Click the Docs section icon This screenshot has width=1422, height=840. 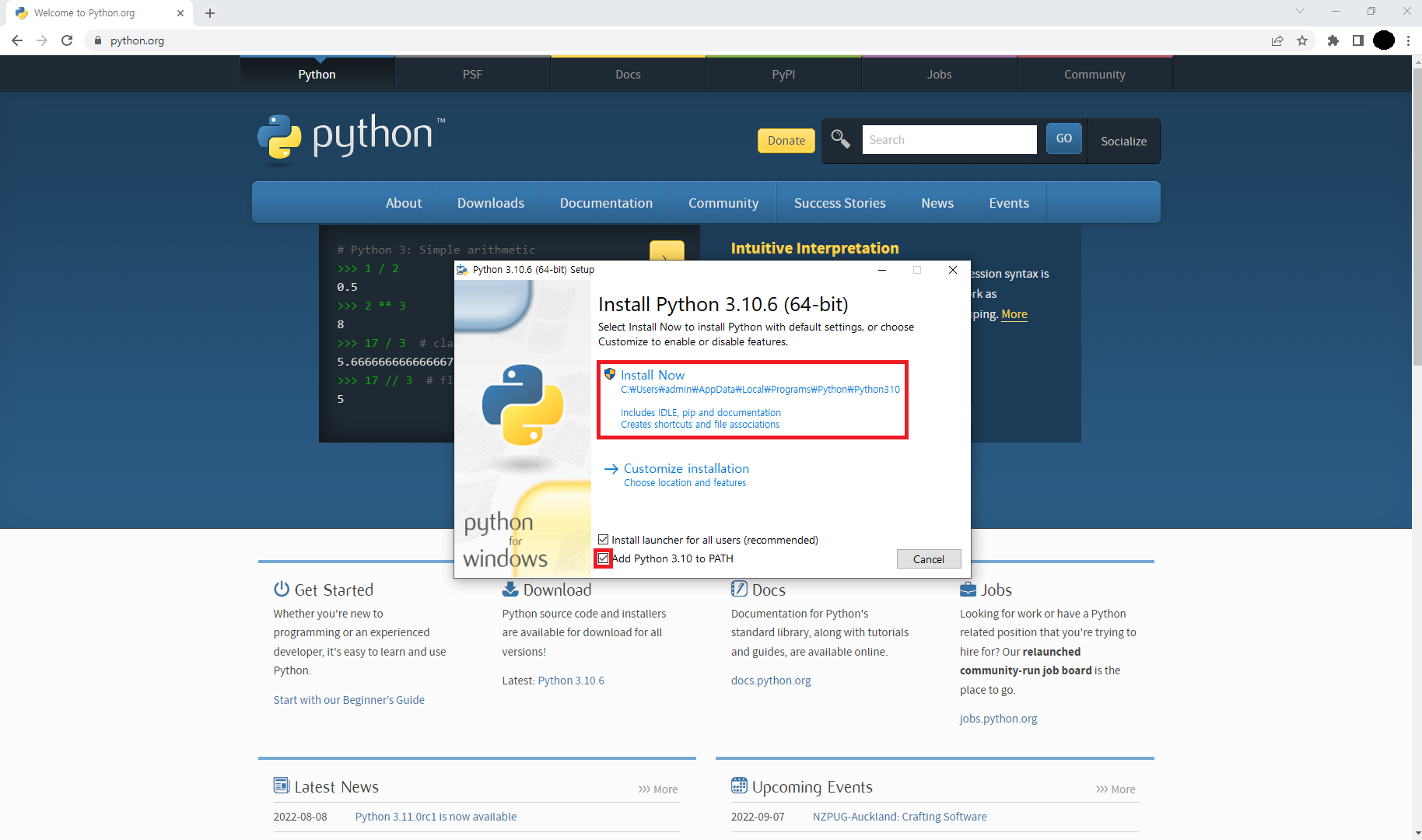pos(739,589)
